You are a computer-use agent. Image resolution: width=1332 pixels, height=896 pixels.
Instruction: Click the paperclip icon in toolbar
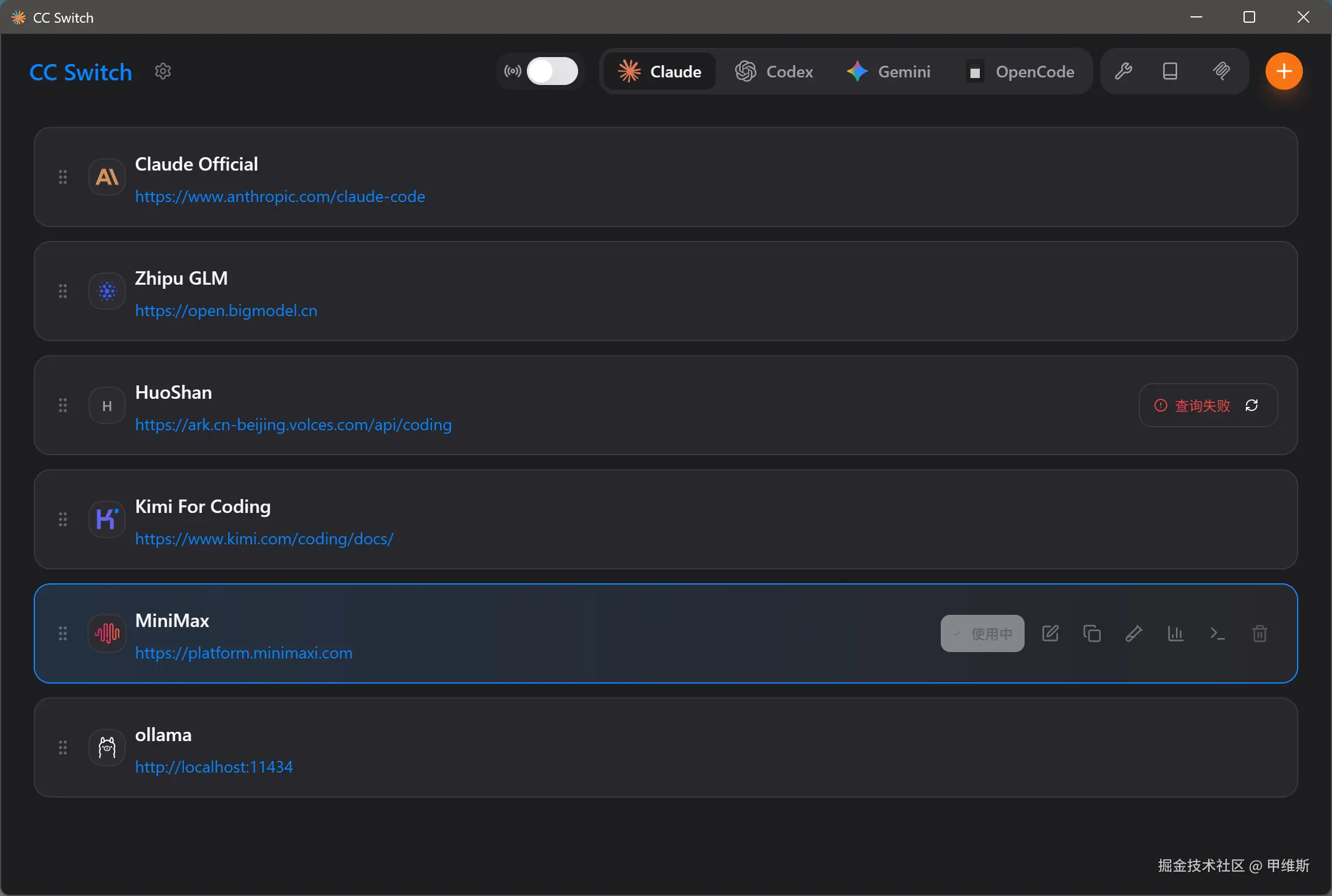click(x=1221, y=71)
